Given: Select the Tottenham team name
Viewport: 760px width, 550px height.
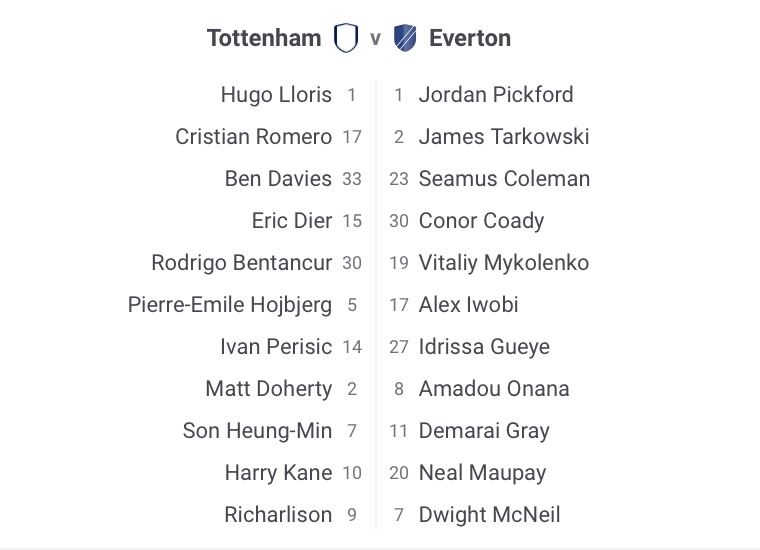Looking at the screenshot, I should coord(264,39).
